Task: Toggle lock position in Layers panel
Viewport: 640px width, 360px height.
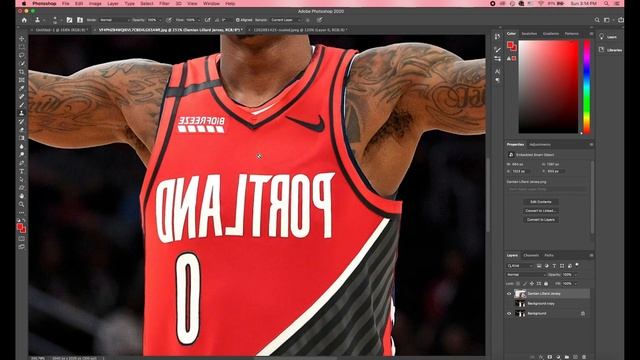Action: click(531, 284)
